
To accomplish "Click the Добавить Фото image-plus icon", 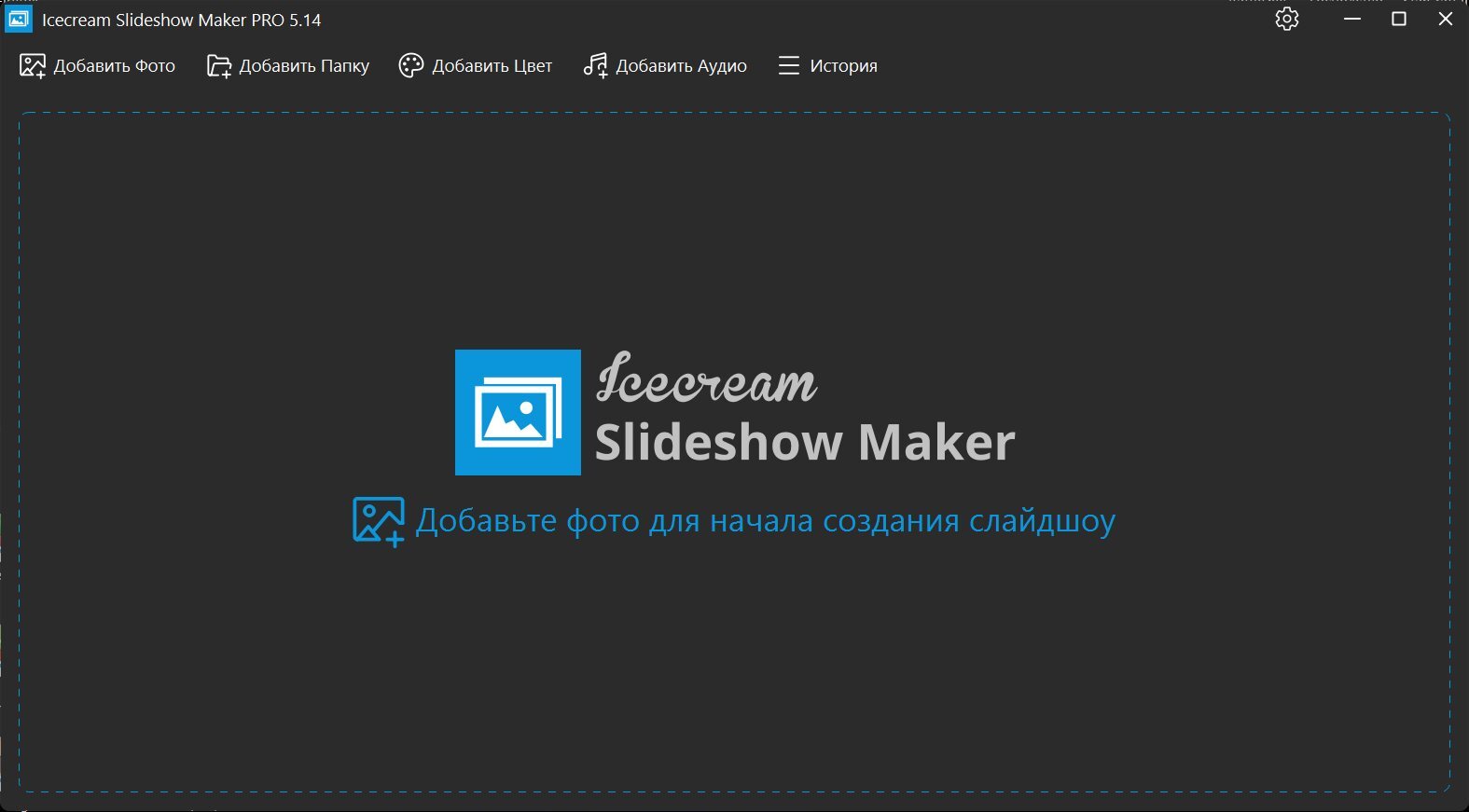I will click(33, 66).
